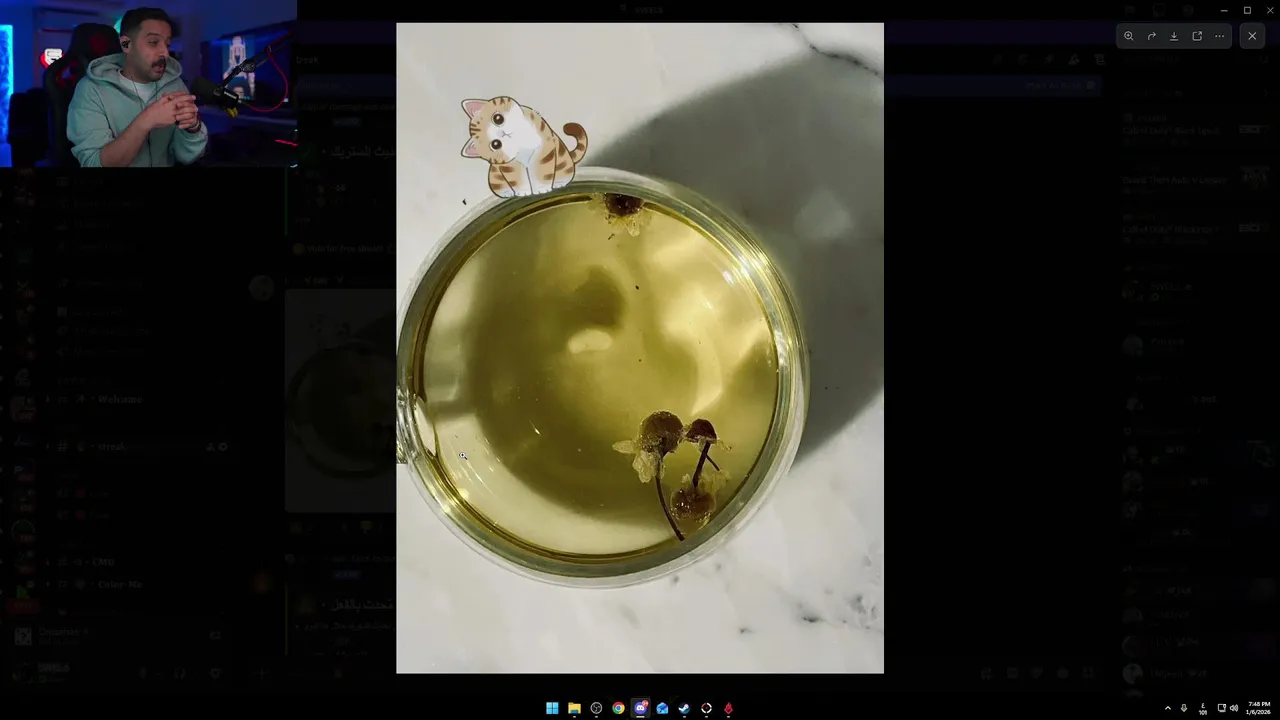The height and width of the screenshot is (720, 1280).
Task: Minimize the Discord window
Action: (x=1223, y=10)
